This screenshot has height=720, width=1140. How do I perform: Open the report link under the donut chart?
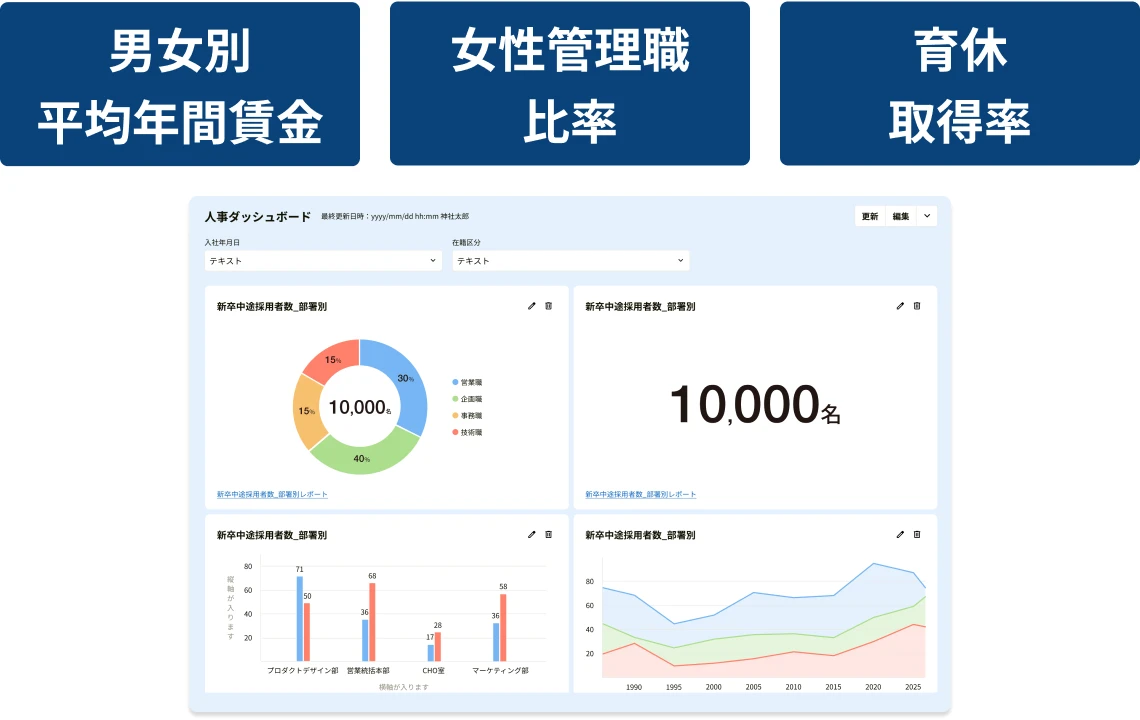272,495
